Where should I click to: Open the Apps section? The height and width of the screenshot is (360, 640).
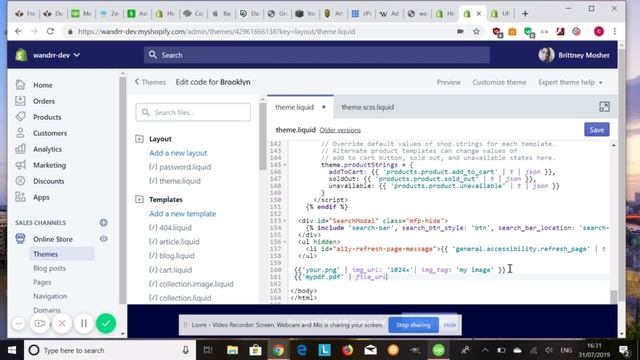[41, 197]
